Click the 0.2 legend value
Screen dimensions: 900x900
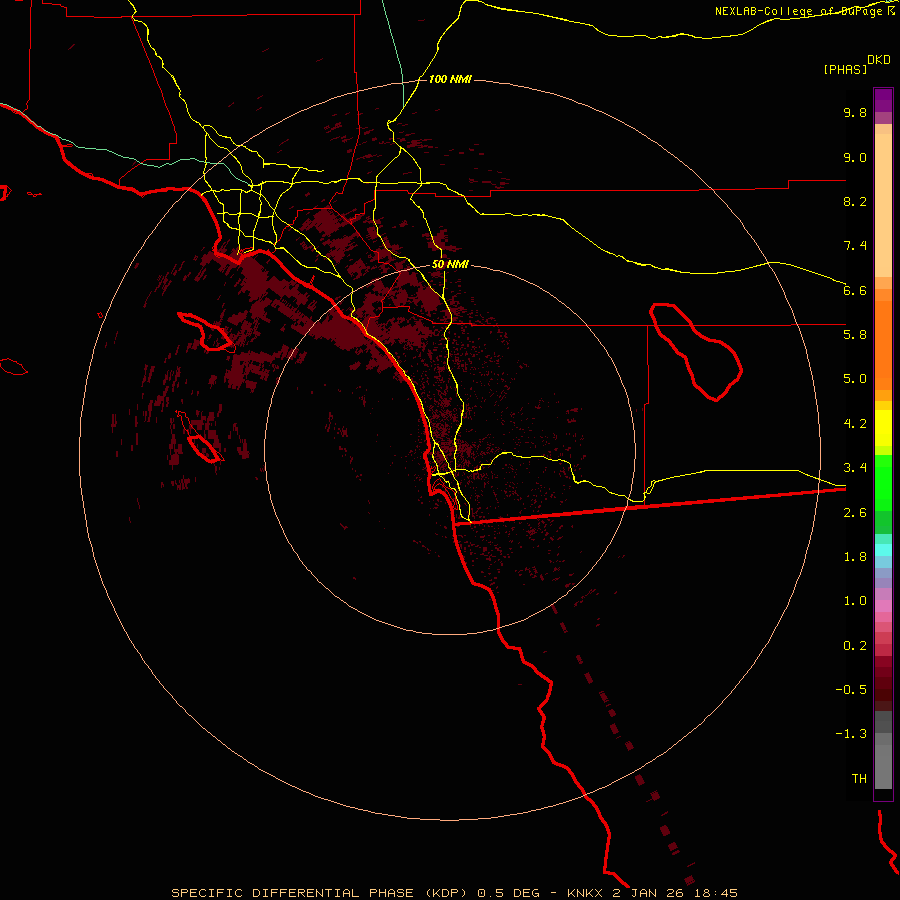point(855,646)
